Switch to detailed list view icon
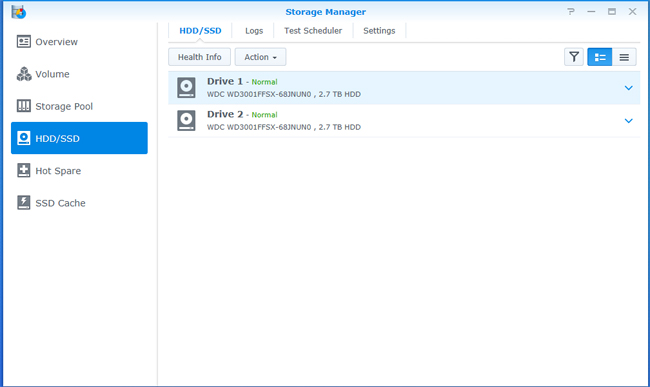This screenshot has height=387, width=650. pyautogui.click(x=600, y=57)
